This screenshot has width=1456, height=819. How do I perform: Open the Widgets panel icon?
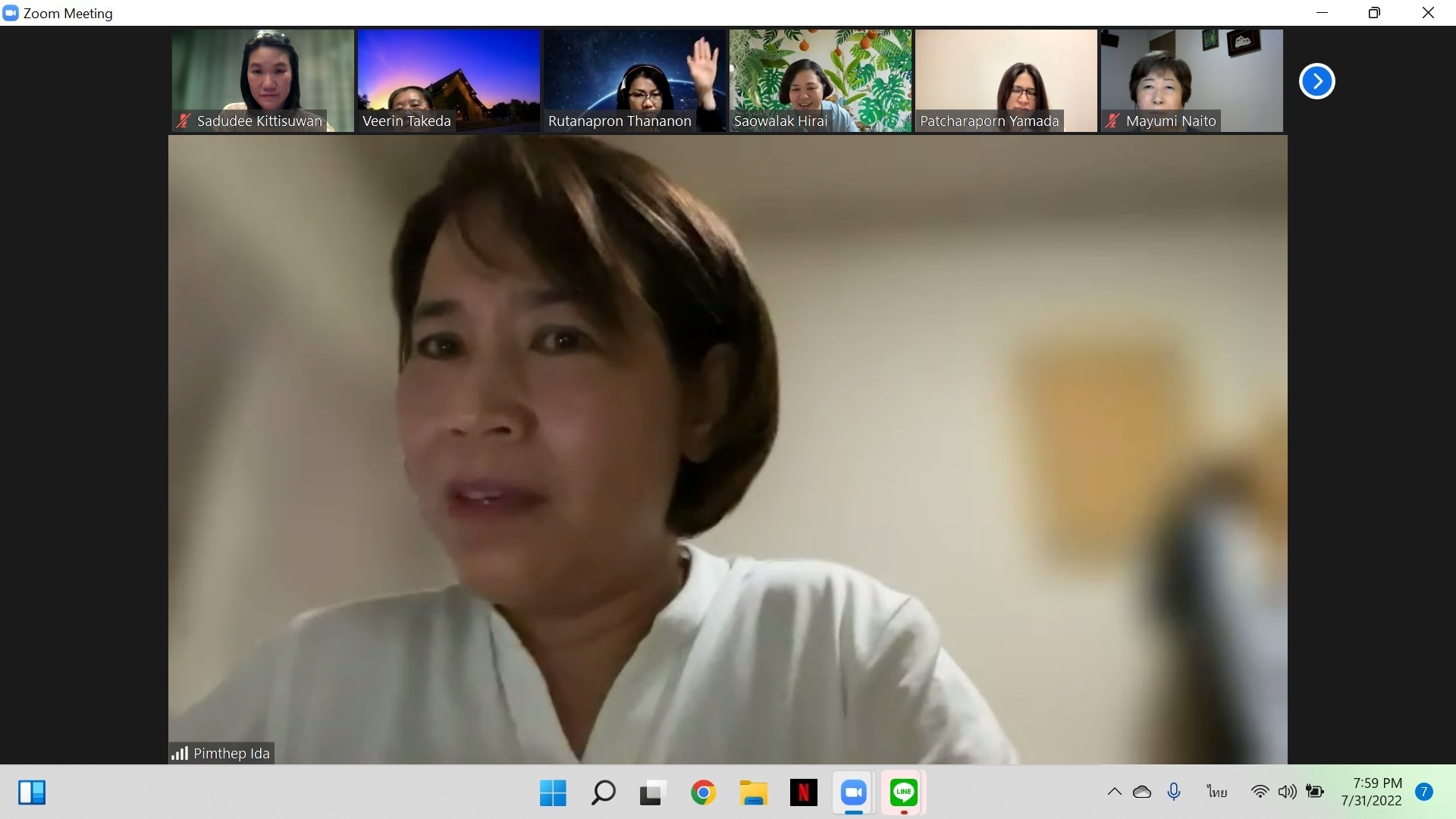pyautogui.click(x=32, y=792)
